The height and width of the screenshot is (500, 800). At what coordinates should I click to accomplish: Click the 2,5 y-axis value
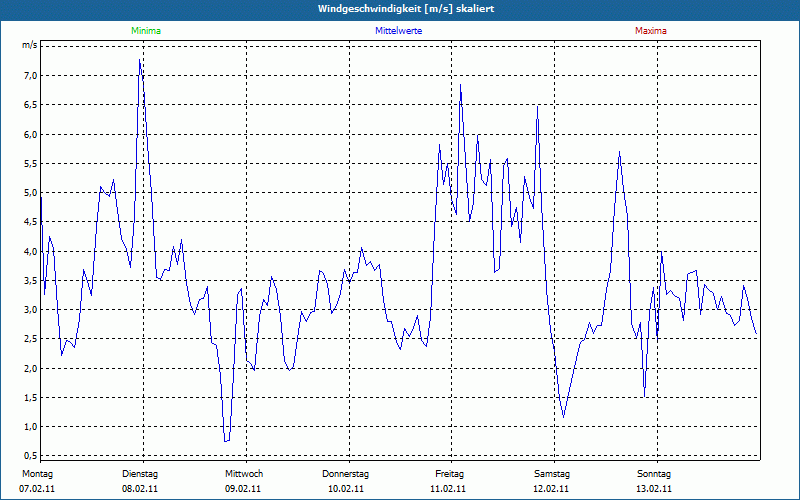tap(30, 339)
